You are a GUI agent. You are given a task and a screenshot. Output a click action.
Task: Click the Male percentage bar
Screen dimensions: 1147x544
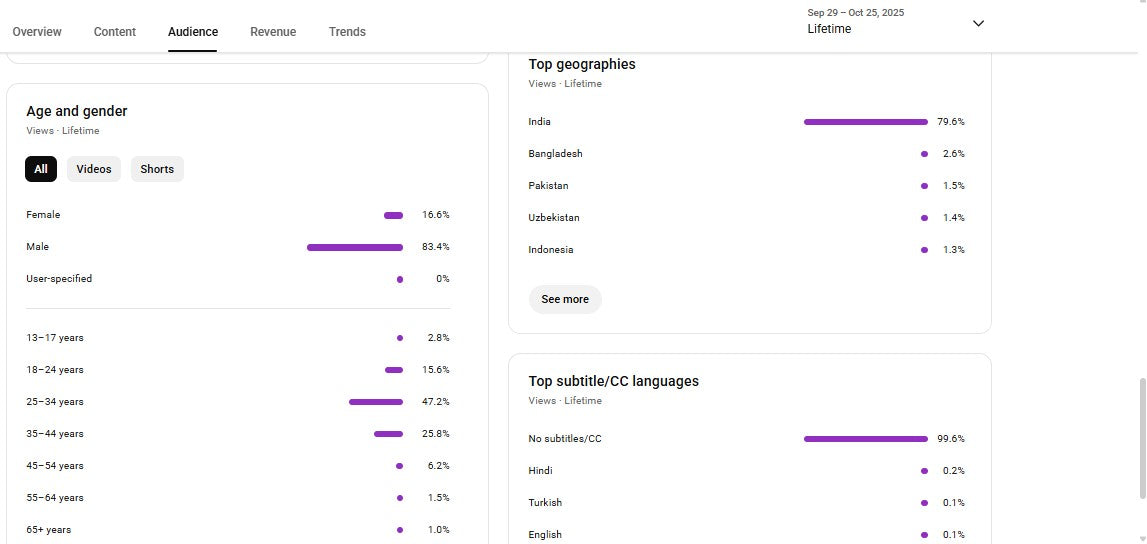point(355,247)
